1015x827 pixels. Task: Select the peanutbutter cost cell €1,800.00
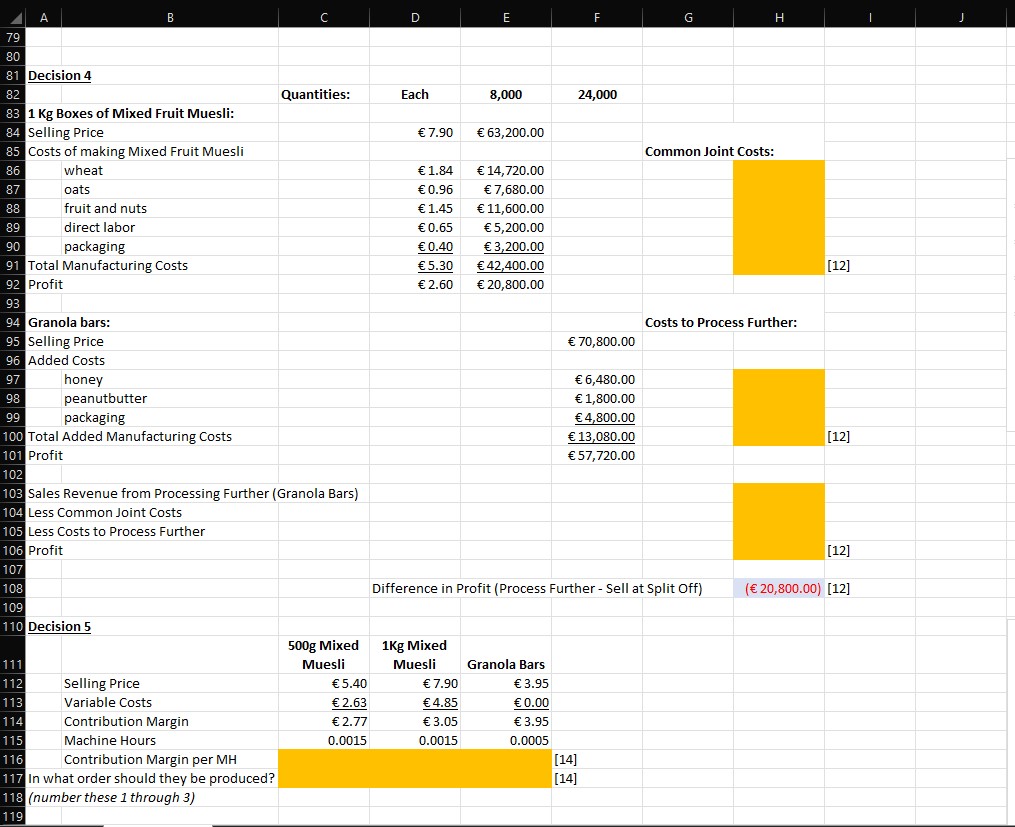tap(596, 398)
